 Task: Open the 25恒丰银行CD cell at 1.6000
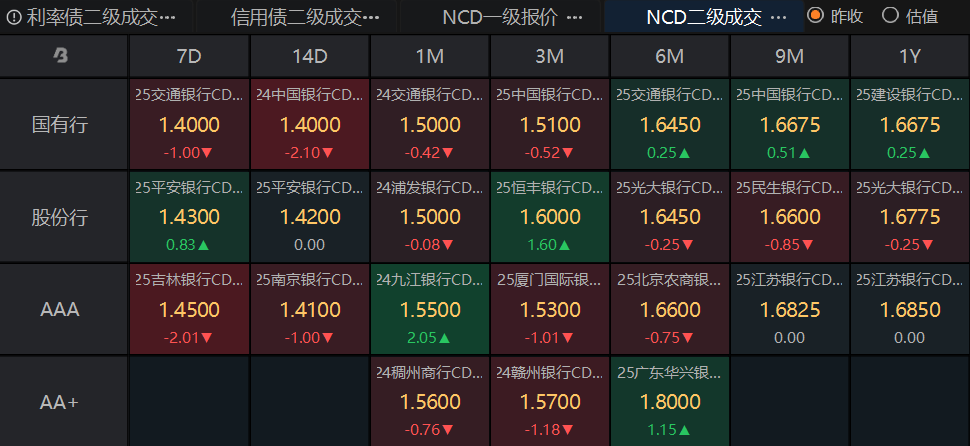tap(549, 217)
